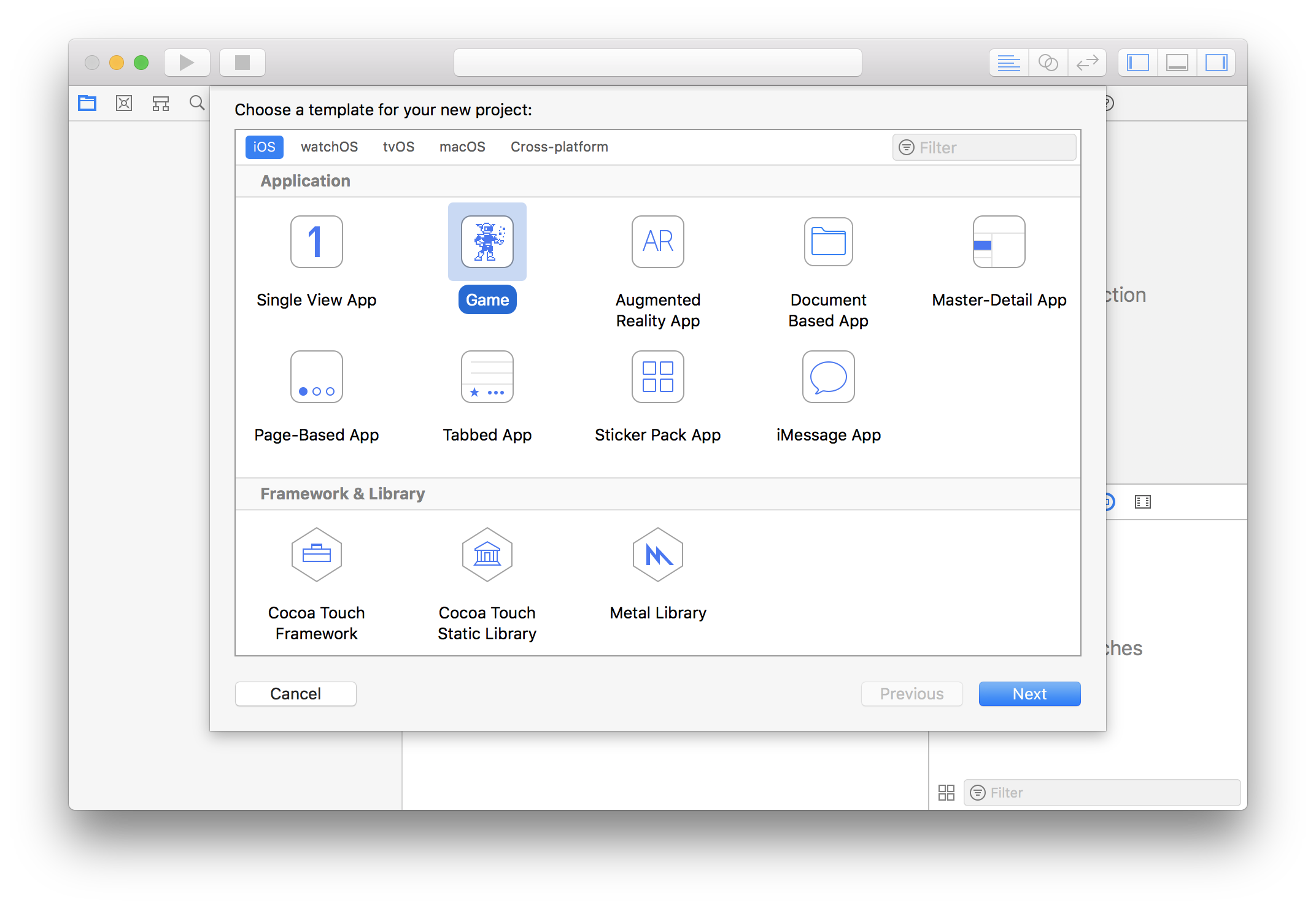Switch to the macOS tab
The width and height of the screenshot is (1316, 908).
[x=462, y=147]
